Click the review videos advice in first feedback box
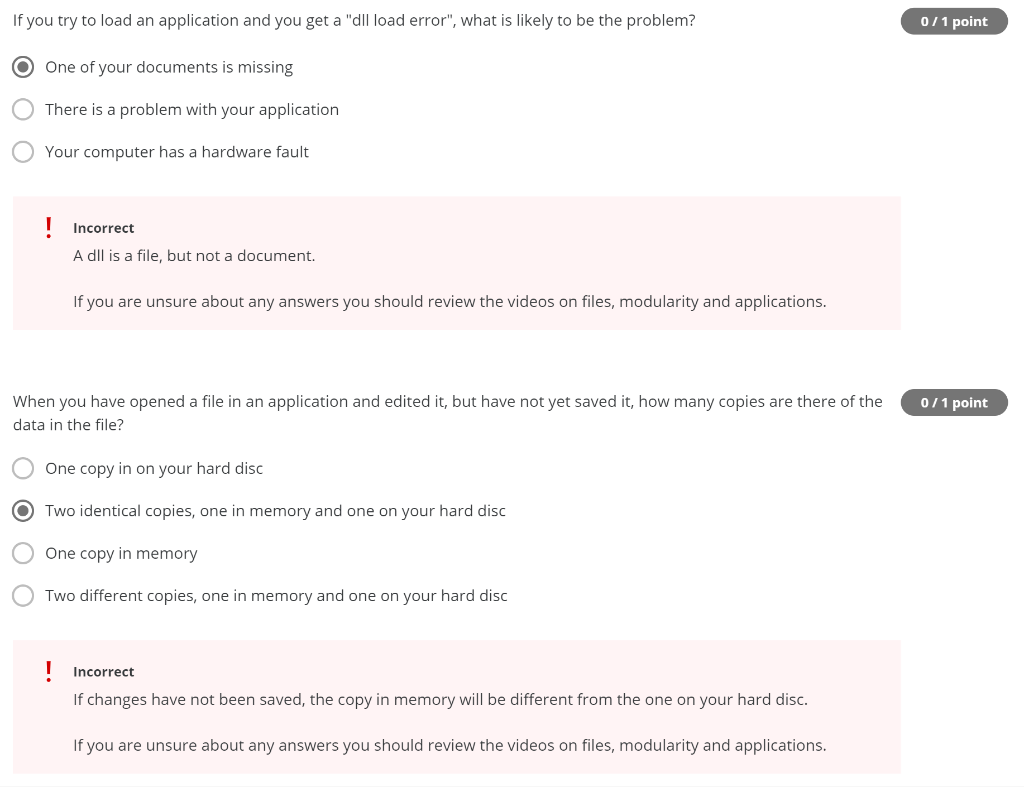 (448, 301)
